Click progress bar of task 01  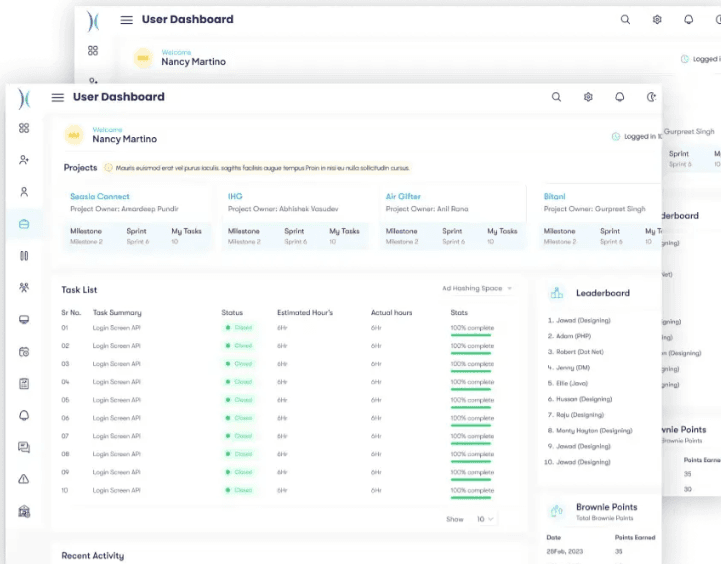471,335
